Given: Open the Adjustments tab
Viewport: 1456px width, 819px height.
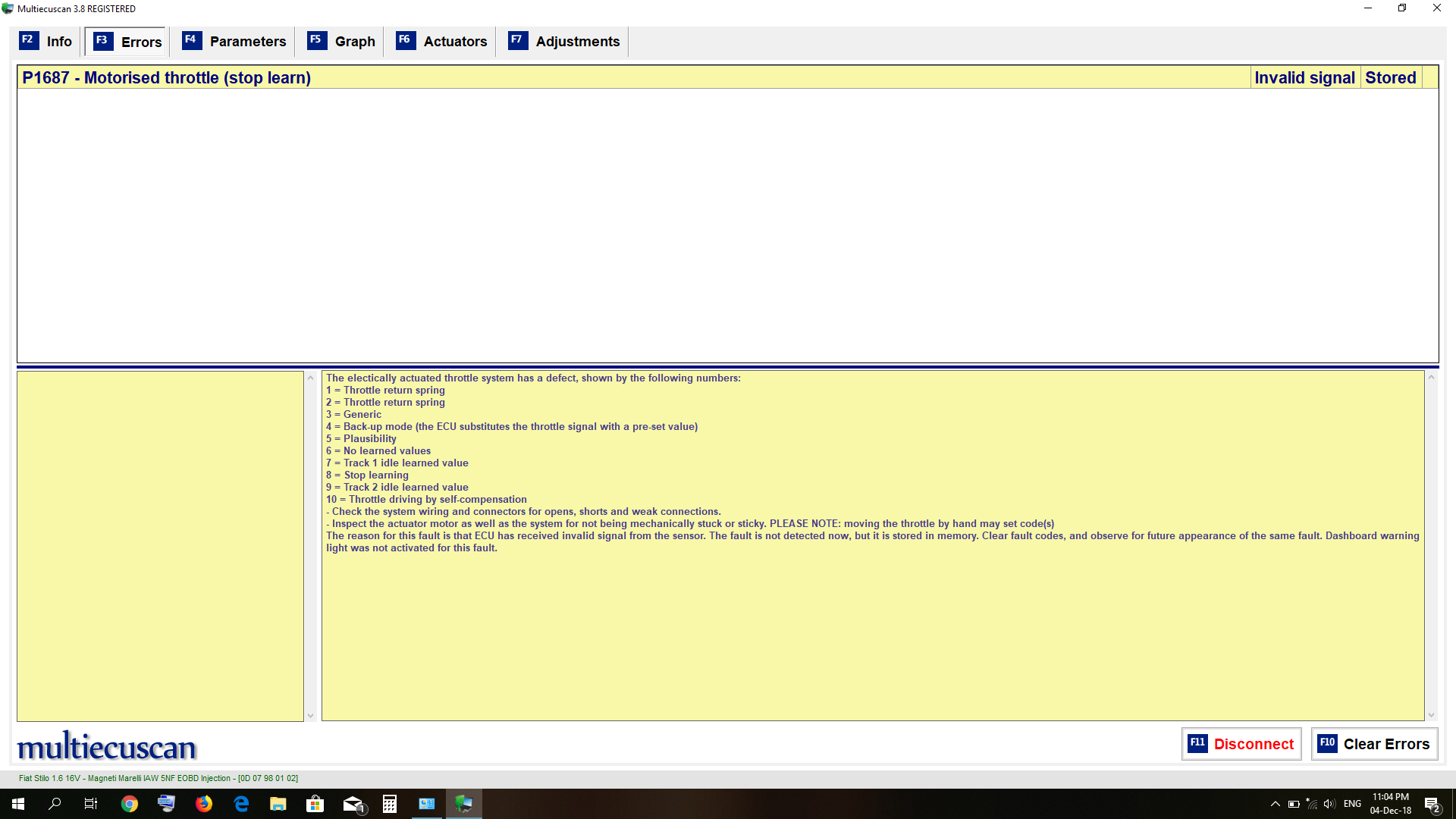Looking at the screenshot, I should point(564,42).
